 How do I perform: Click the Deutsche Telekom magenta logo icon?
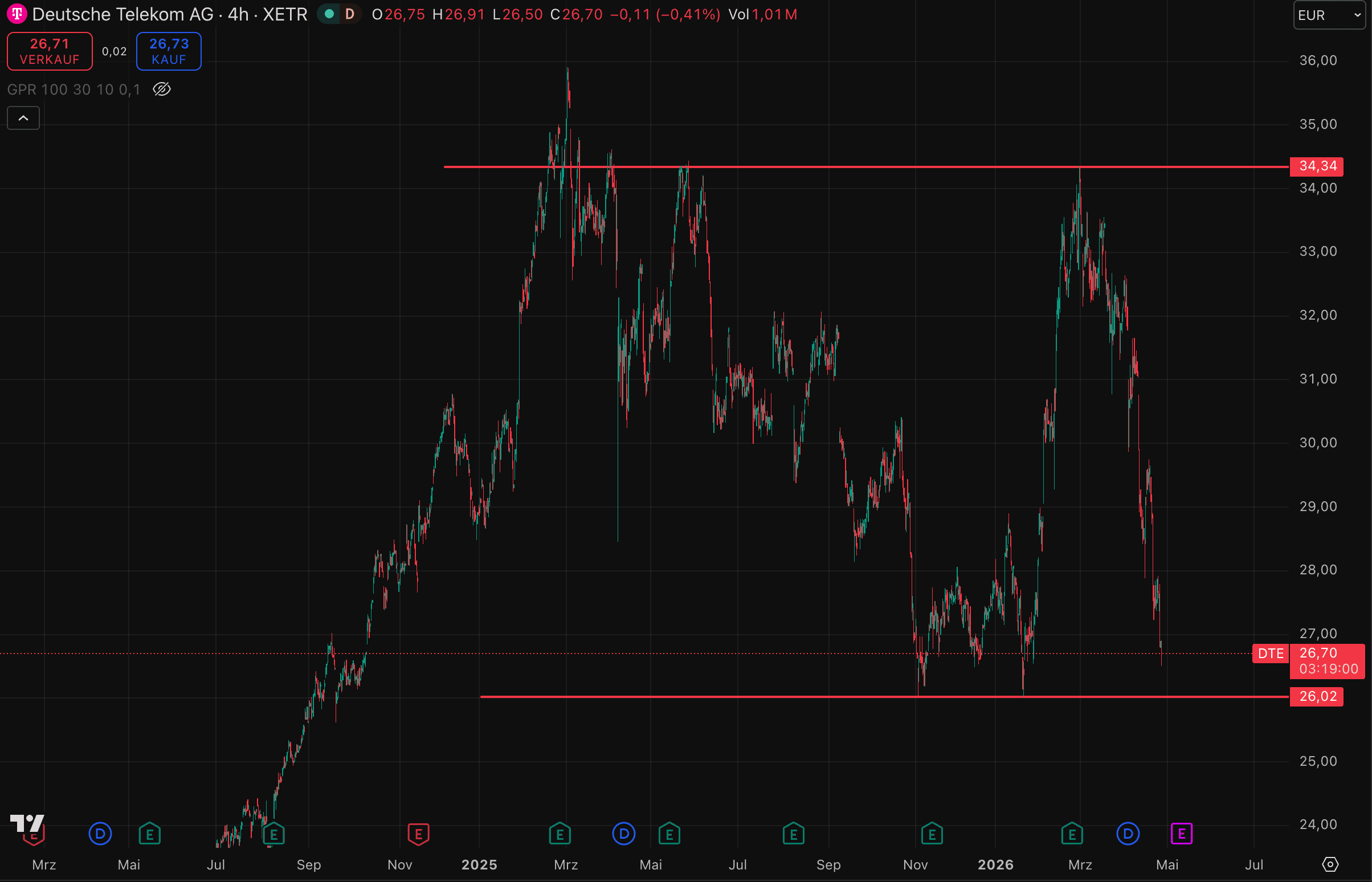click(x=17, y=14)
